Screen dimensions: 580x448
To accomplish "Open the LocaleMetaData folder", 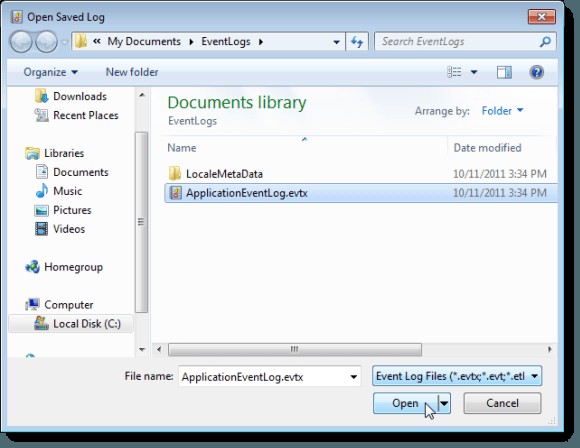I will [x=224, y=174].
